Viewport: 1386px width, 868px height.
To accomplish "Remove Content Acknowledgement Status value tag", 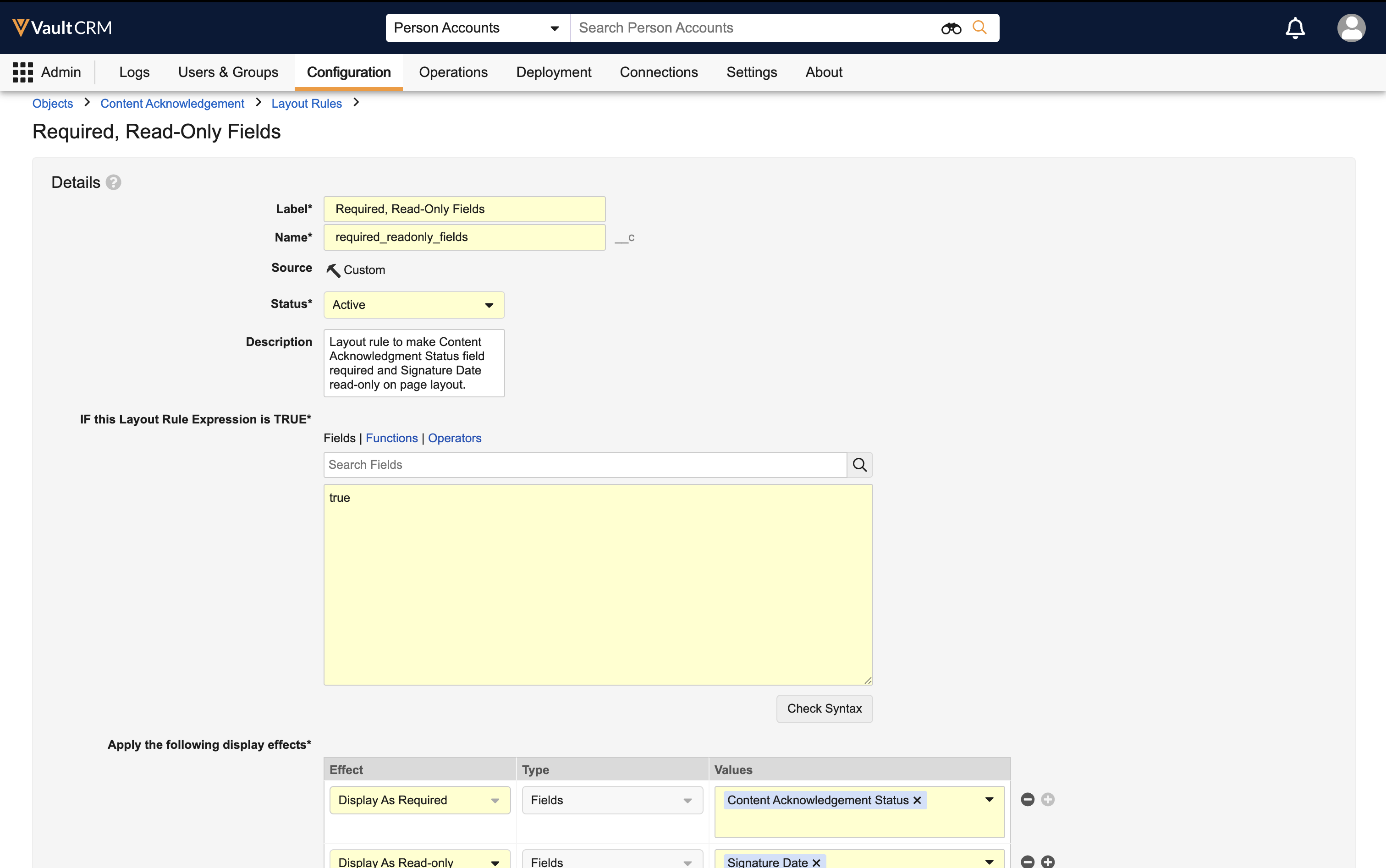I will [x=917, y=800].
